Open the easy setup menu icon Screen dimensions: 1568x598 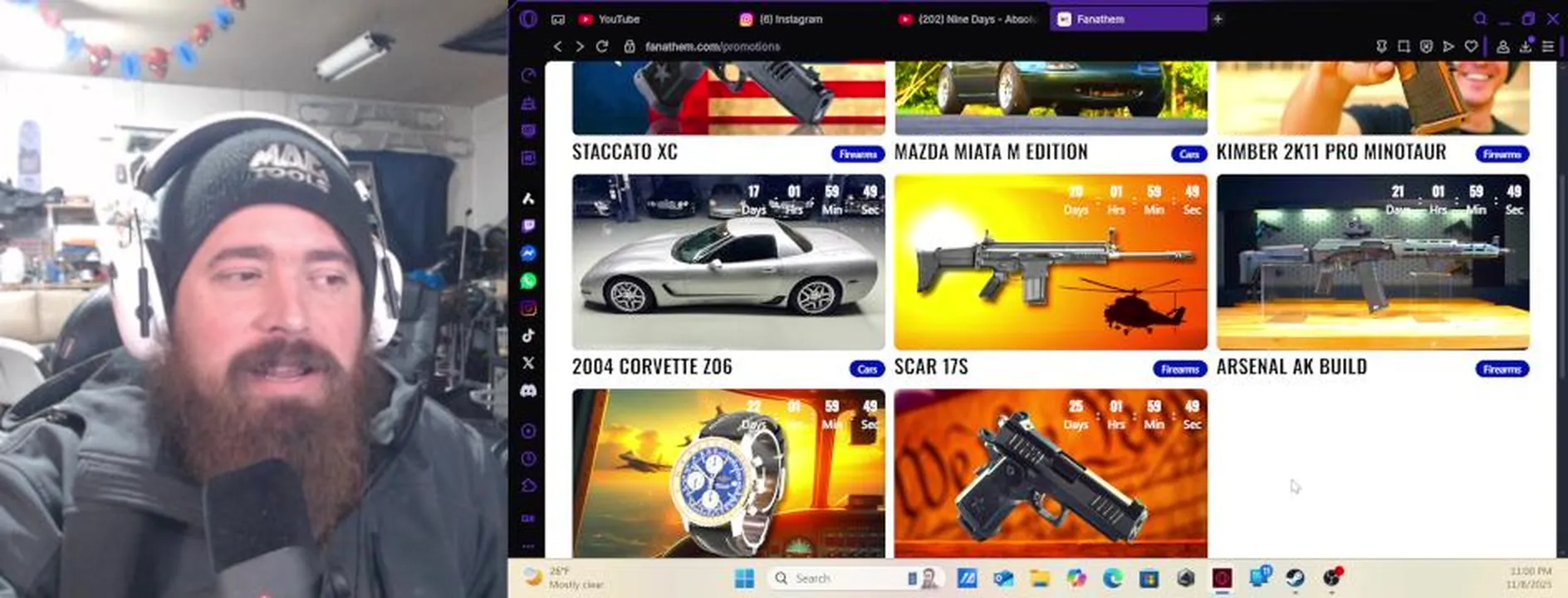tap(1548, 47)
